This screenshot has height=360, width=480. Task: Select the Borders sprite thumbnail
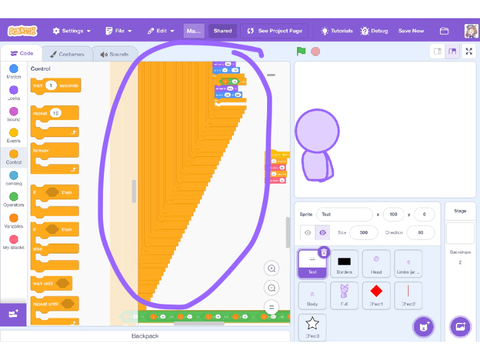click(344, 263)
